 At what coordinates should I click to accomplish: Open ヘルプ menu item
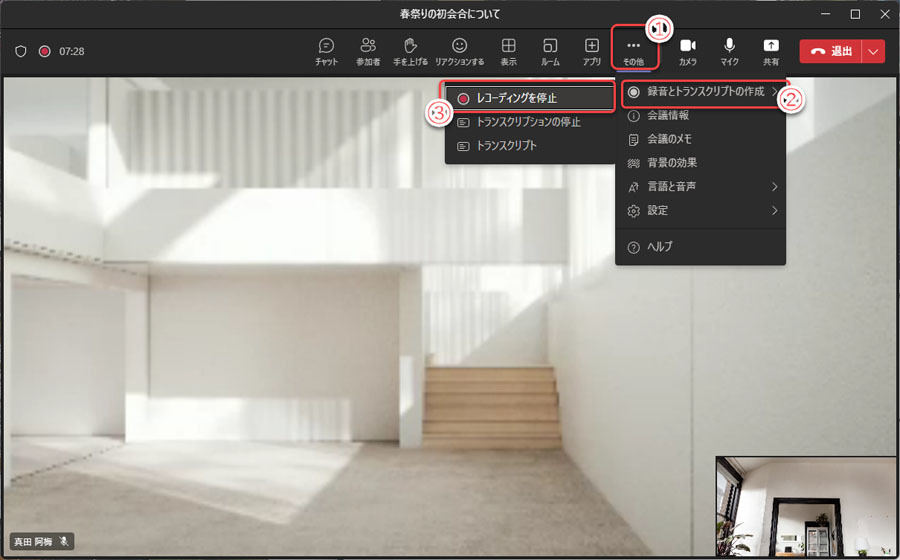pos(701,247)
